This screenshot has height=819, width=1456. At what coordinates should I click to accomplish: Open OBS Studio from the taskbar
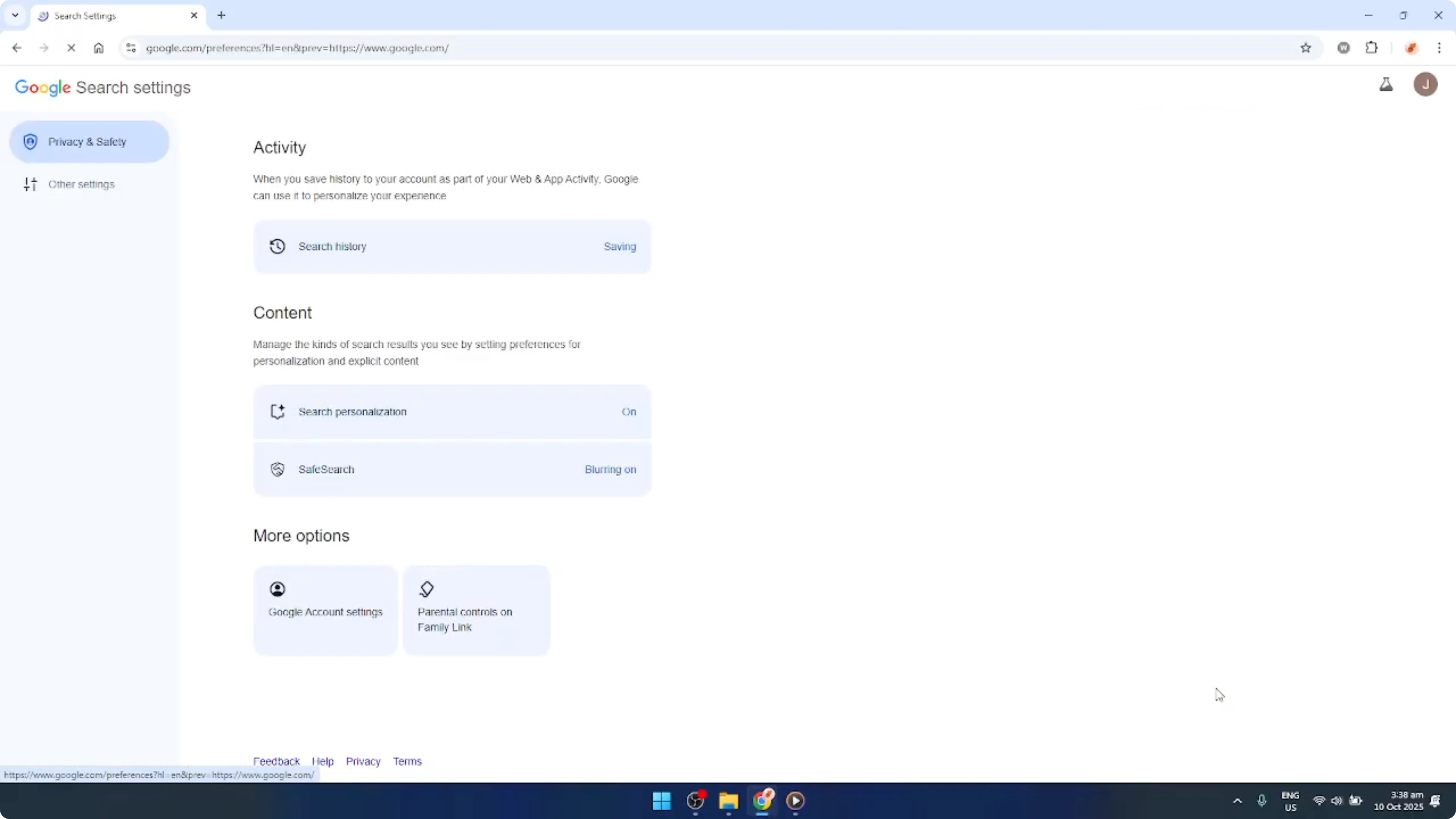click(x=695, y=800)
